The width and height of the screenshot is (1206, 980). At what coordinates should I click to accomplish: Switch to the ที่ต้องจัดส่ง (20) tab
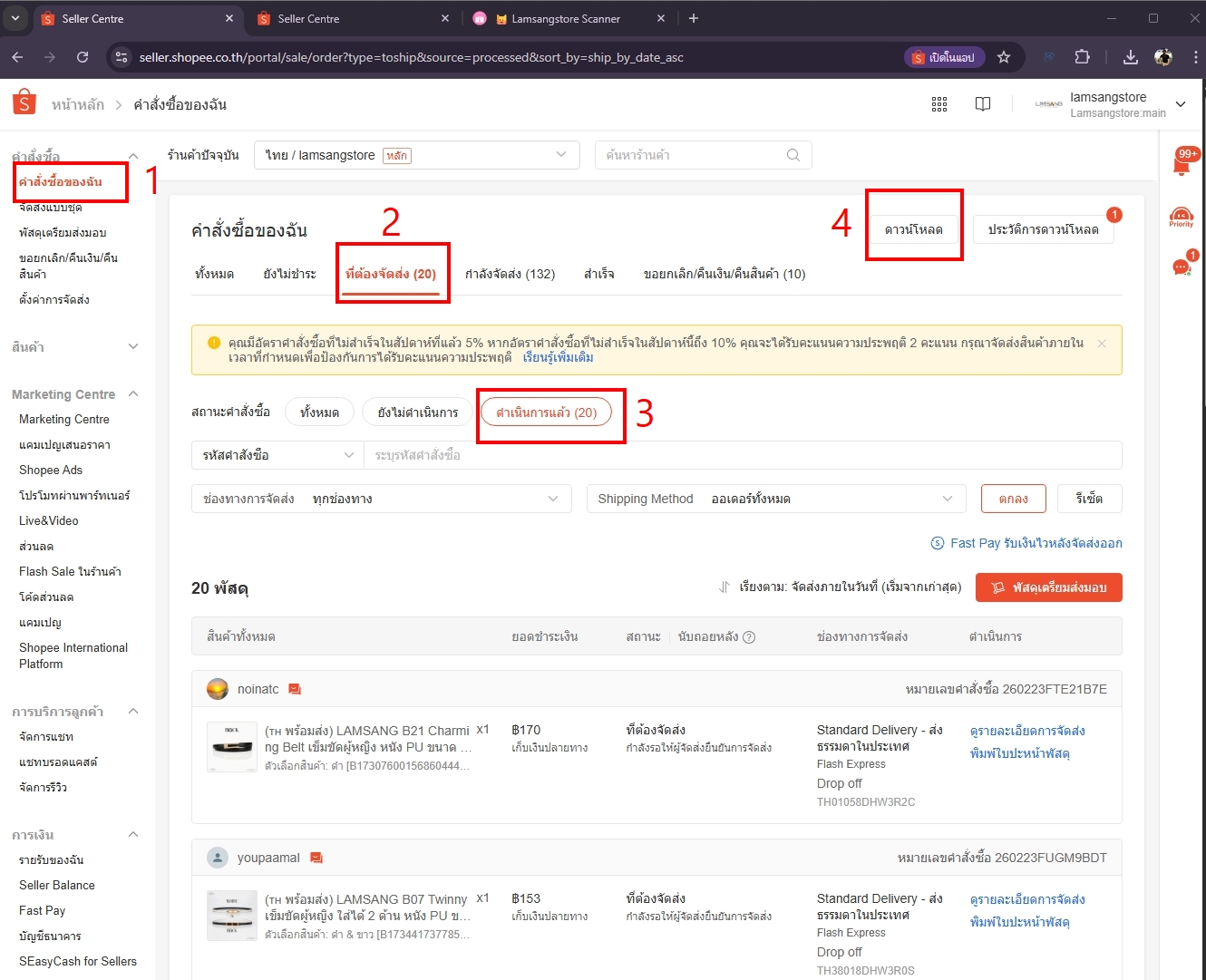click(391, 274)
